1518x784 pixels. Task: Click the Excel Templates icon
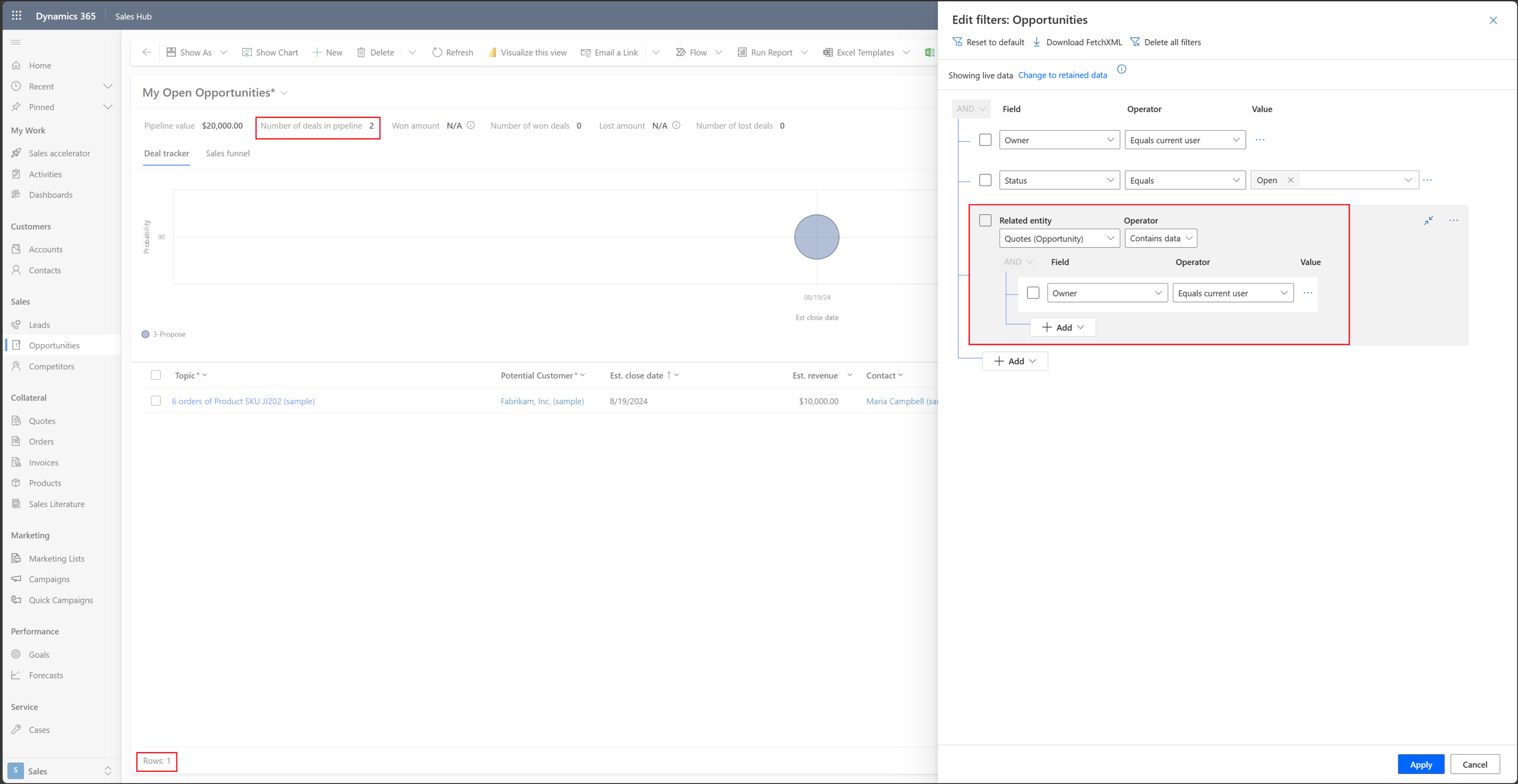(828, 51)
